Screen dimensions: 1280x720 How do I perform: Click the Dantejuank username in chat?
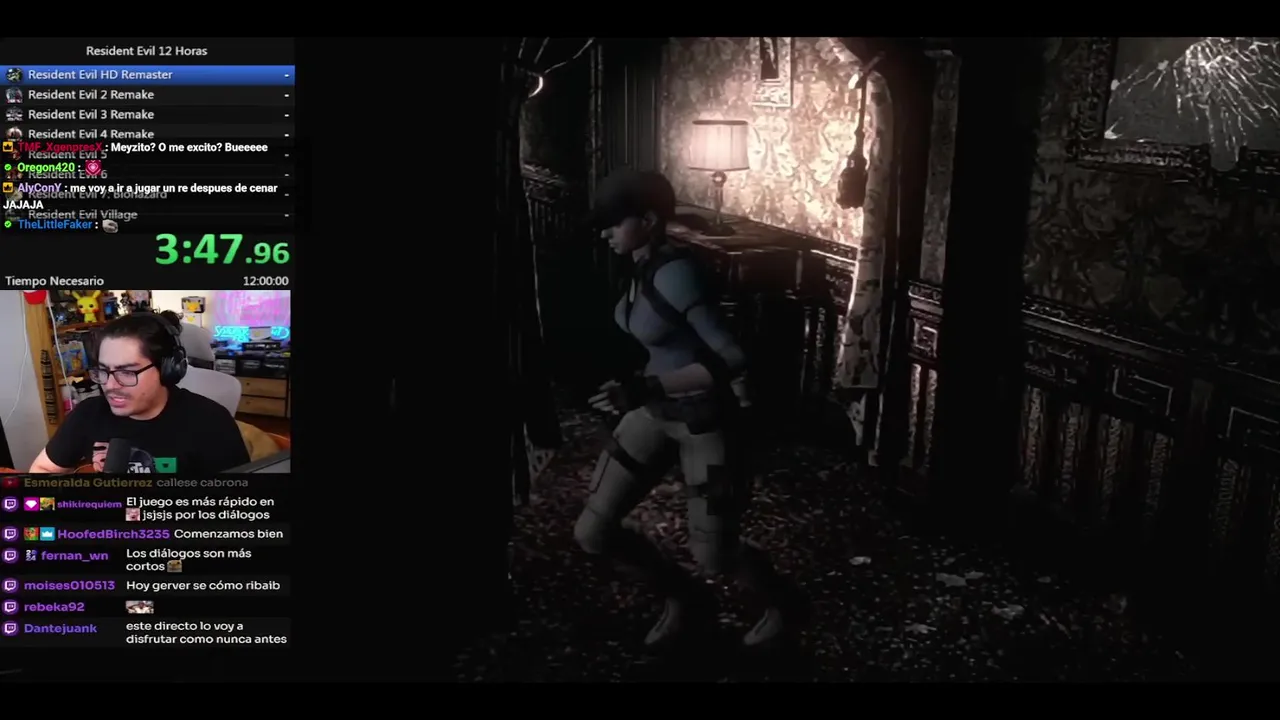(60, 628)
